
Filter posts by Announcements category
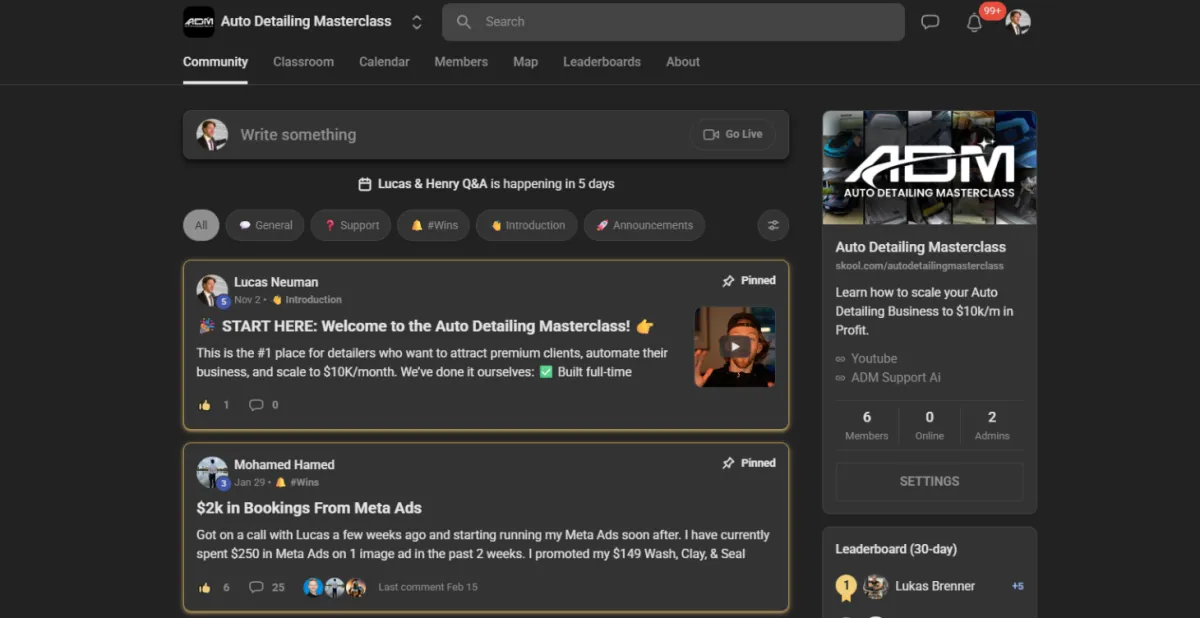(x=644, y=225)
